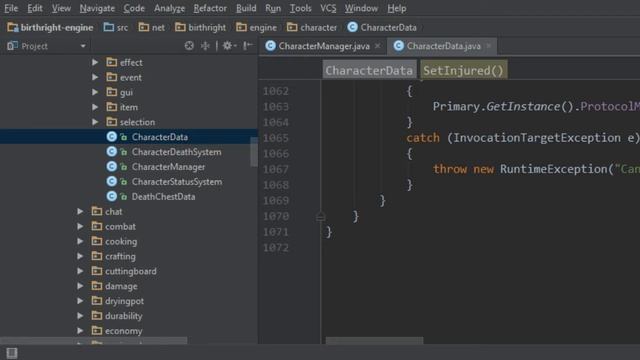Click the Hide project panel icon
Screen dimensions: 640x360
point(248,46)
